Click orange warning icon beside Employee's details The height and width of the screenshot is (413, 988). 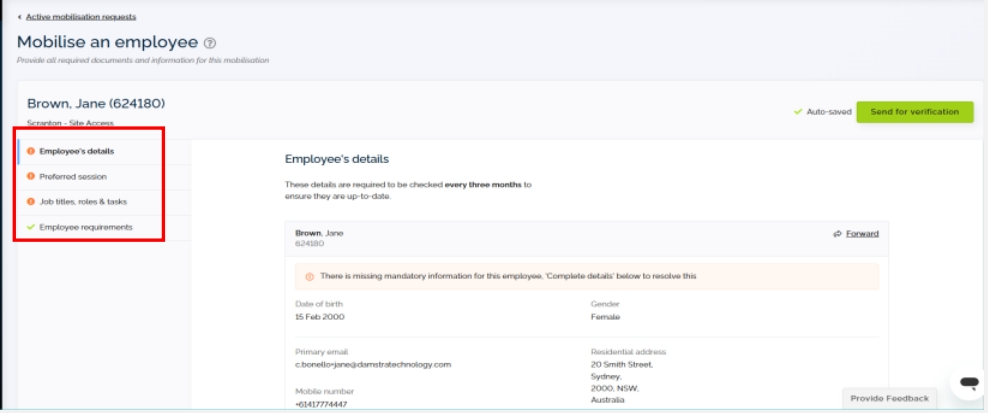(31, 151)
